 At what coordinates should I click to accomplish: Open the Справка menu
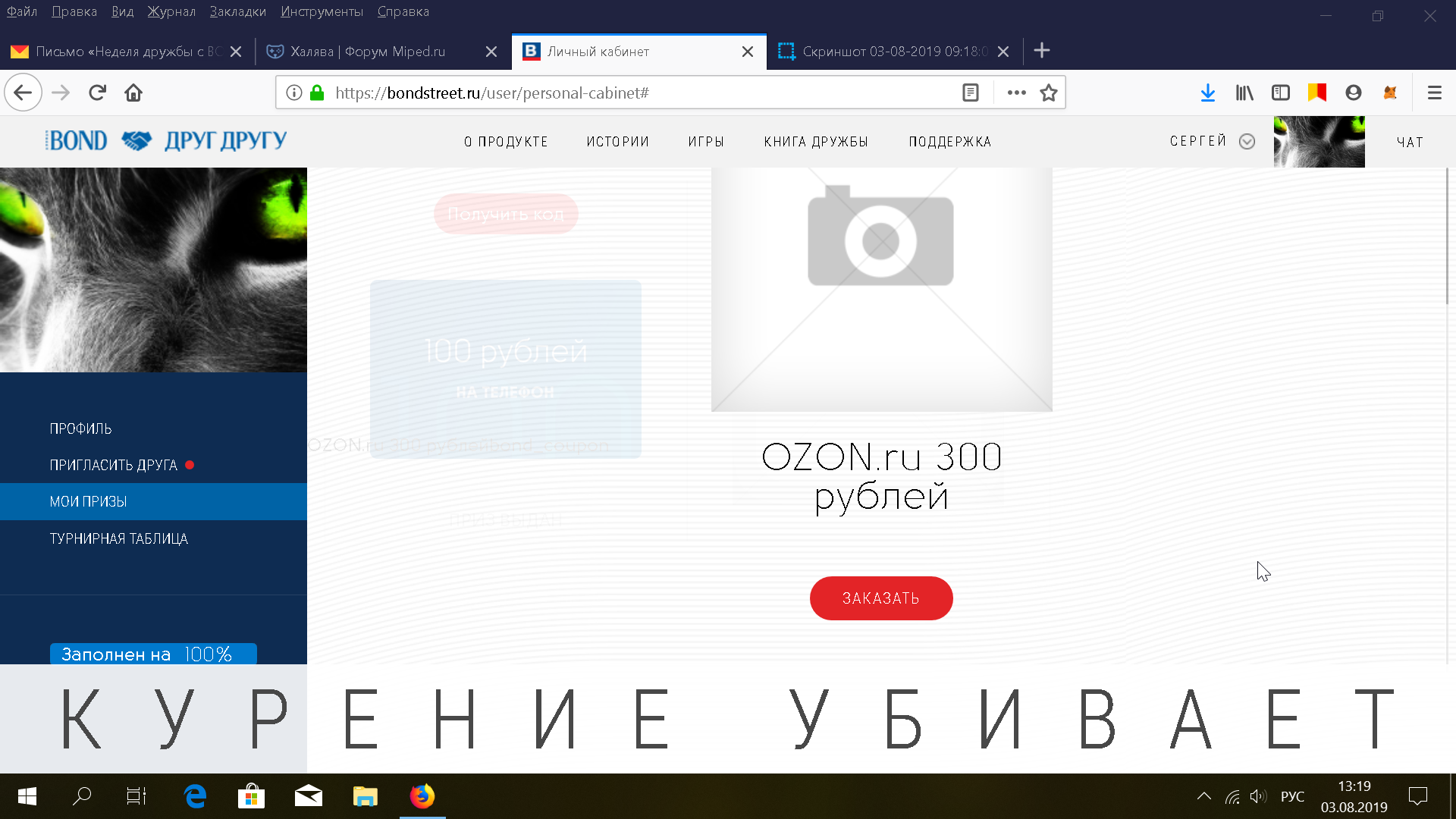403,11
